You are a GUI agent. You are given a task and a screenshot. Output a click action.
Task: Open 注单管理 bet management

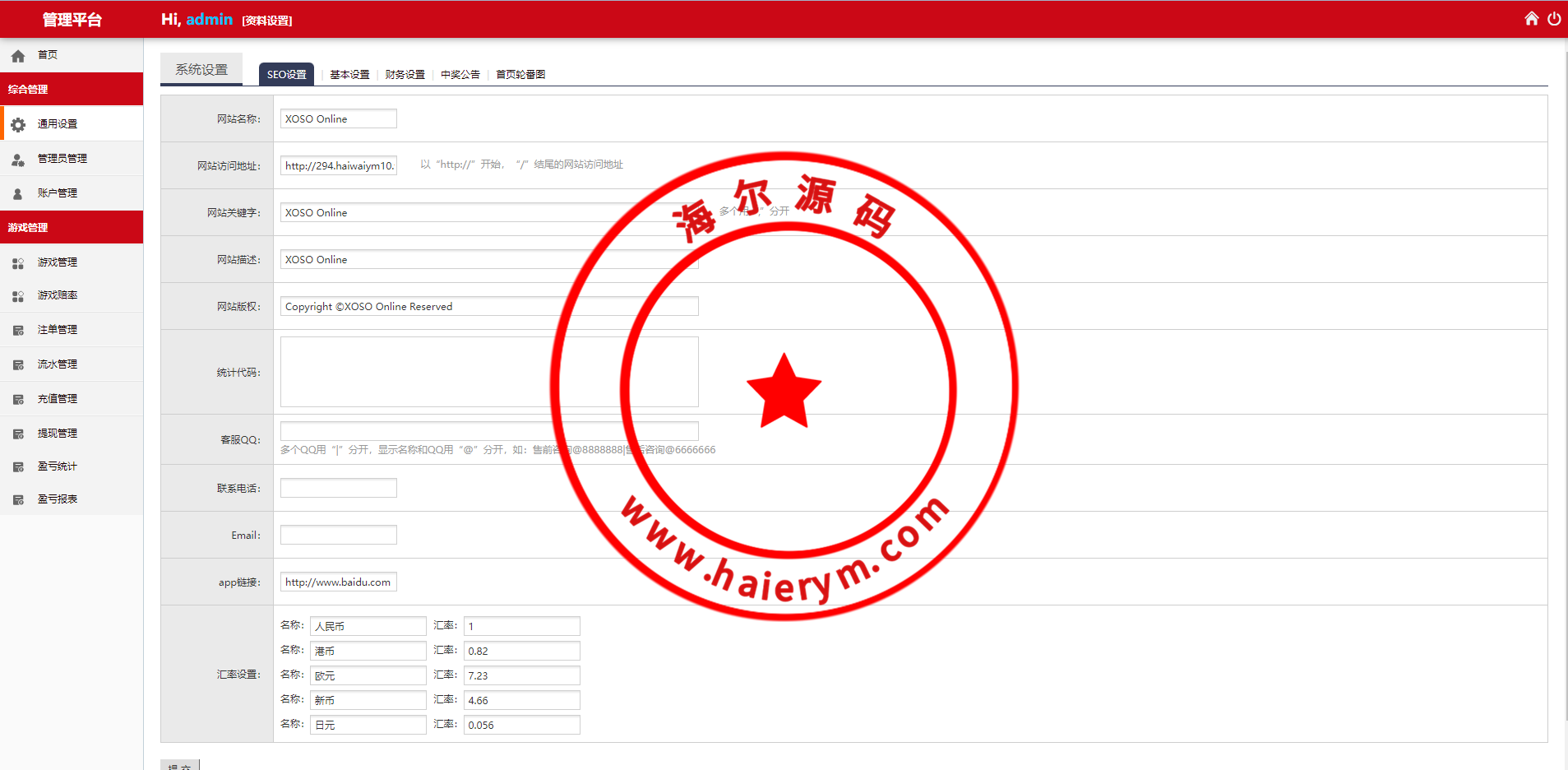pyautogui.click(x=57, y=329)
